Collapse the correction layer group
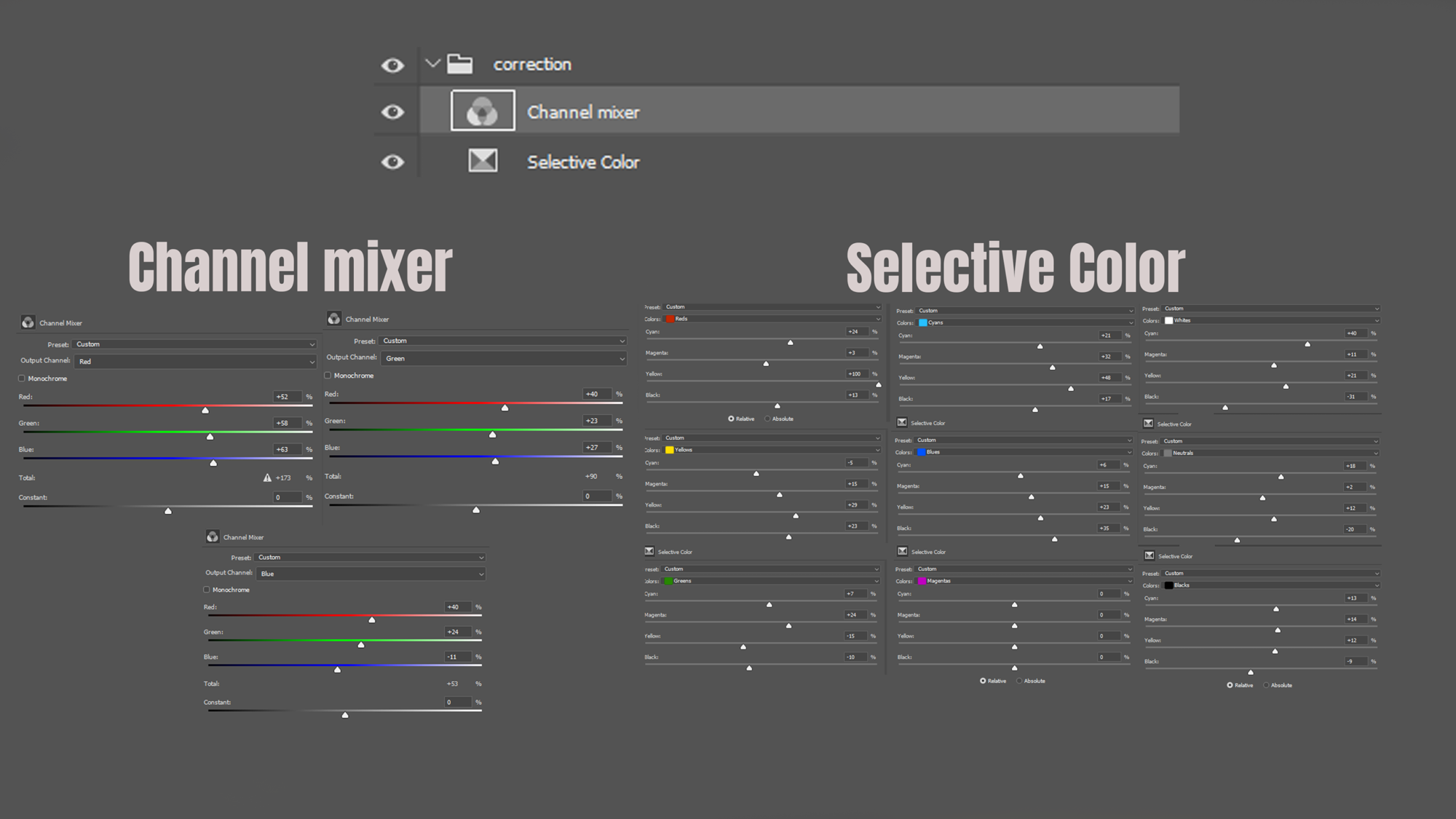Viewport: 1456px width, 819px height. 432,64
